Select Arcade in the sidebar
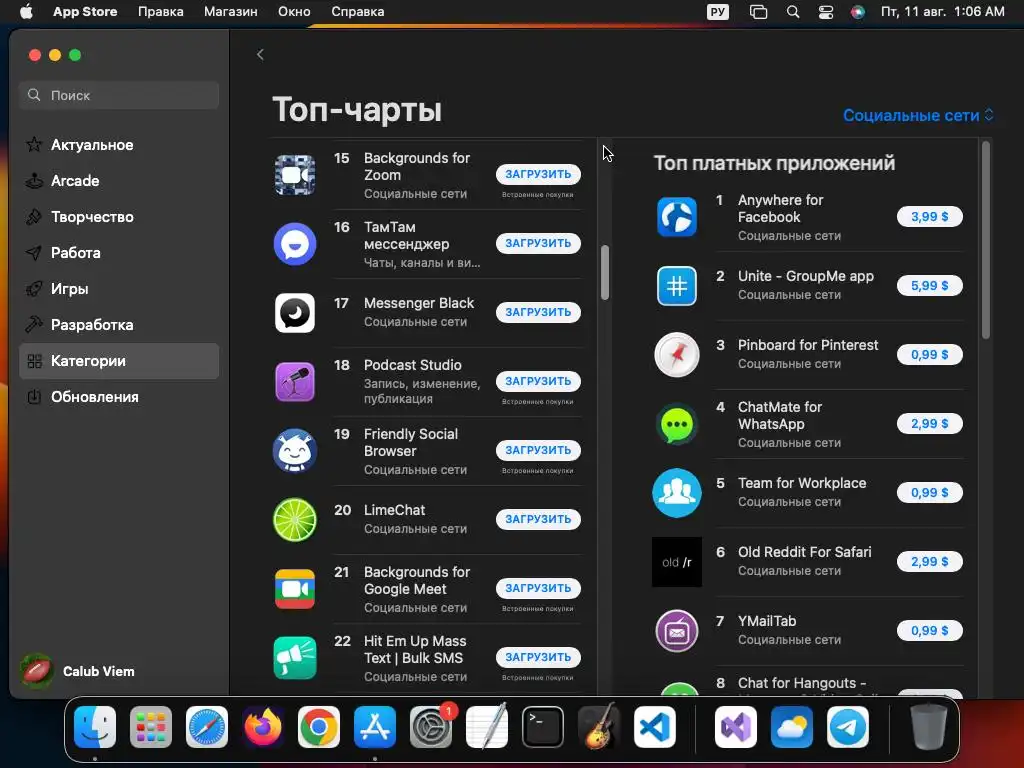 pos(119,181)
